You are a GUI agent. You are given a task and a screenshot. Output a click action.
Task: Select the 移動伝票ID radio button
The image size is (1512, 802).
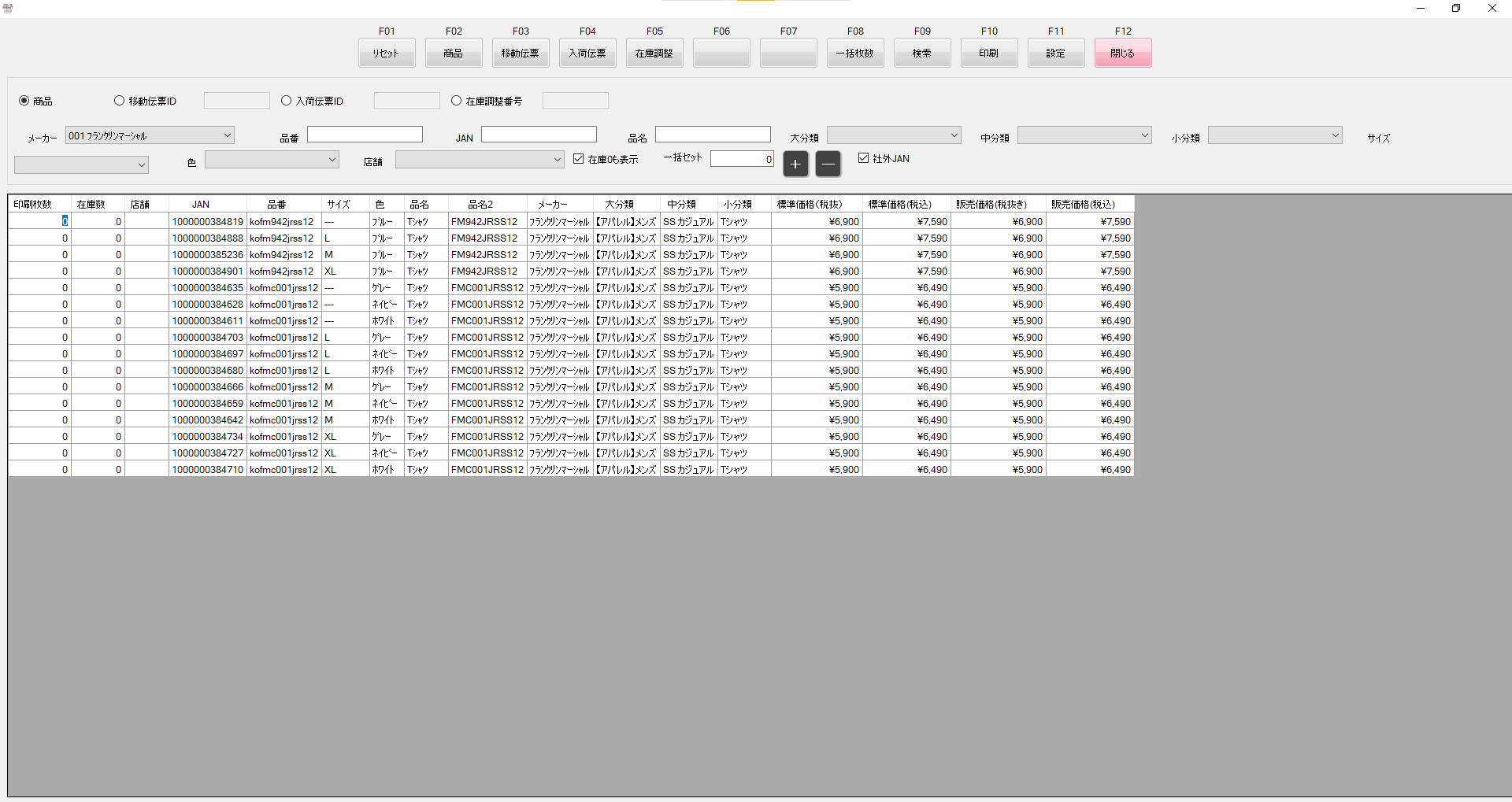click(120, 101)
